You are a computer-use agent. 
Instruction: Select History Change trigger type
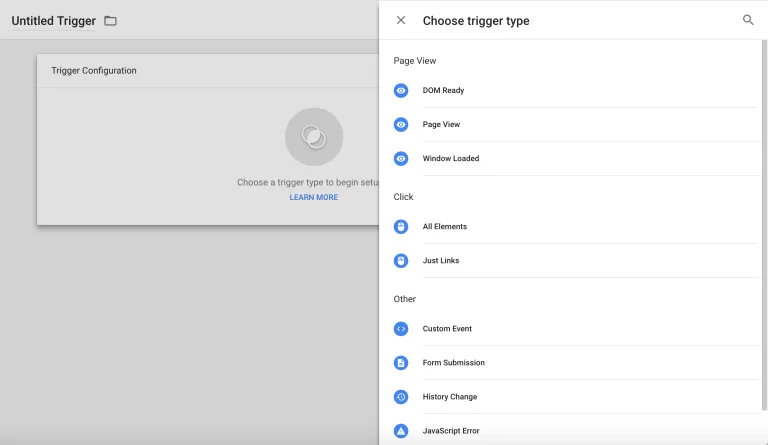[x=575, y=397]
